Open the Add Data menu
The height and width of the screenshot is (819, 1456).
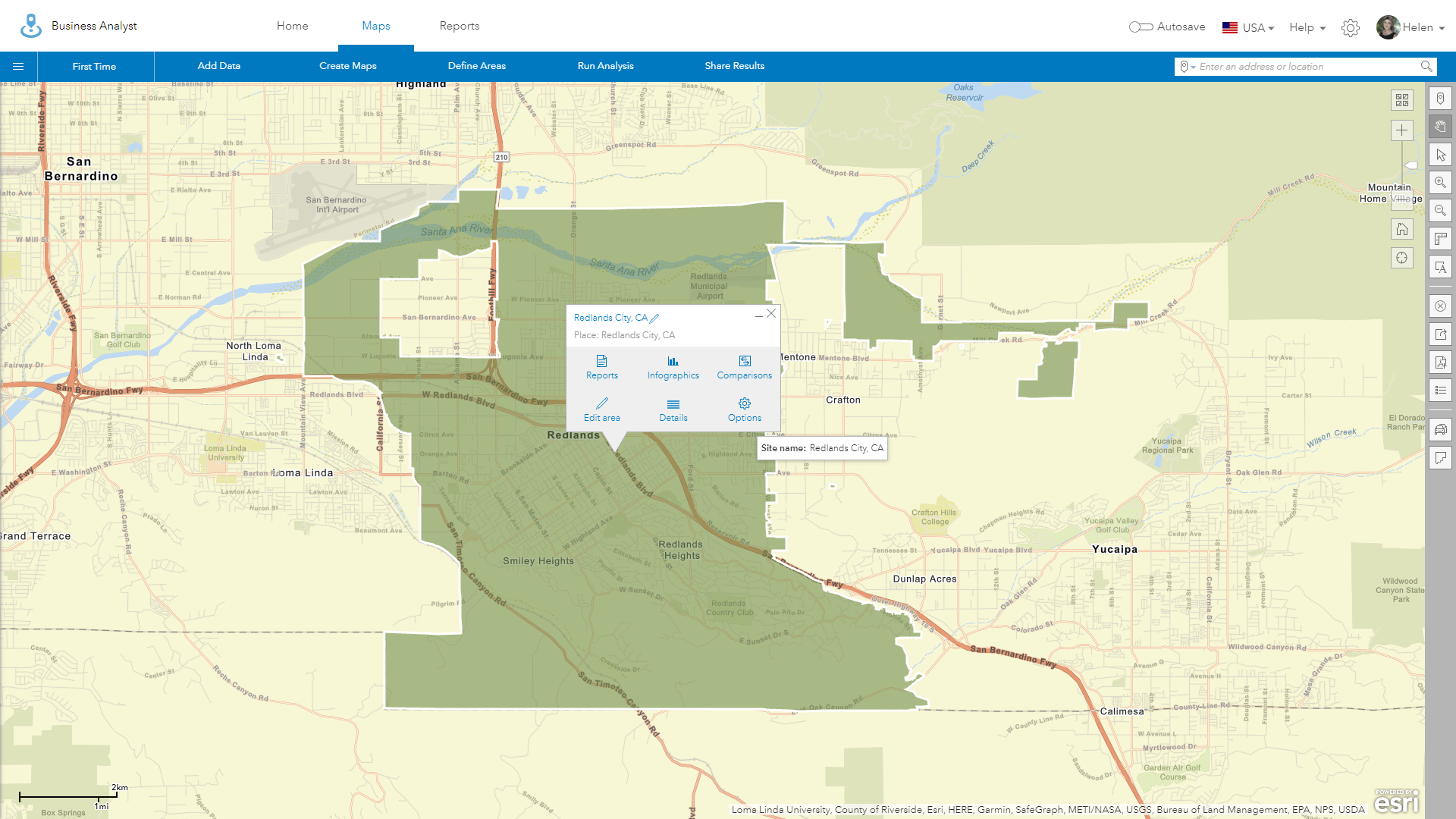(219, 66)
